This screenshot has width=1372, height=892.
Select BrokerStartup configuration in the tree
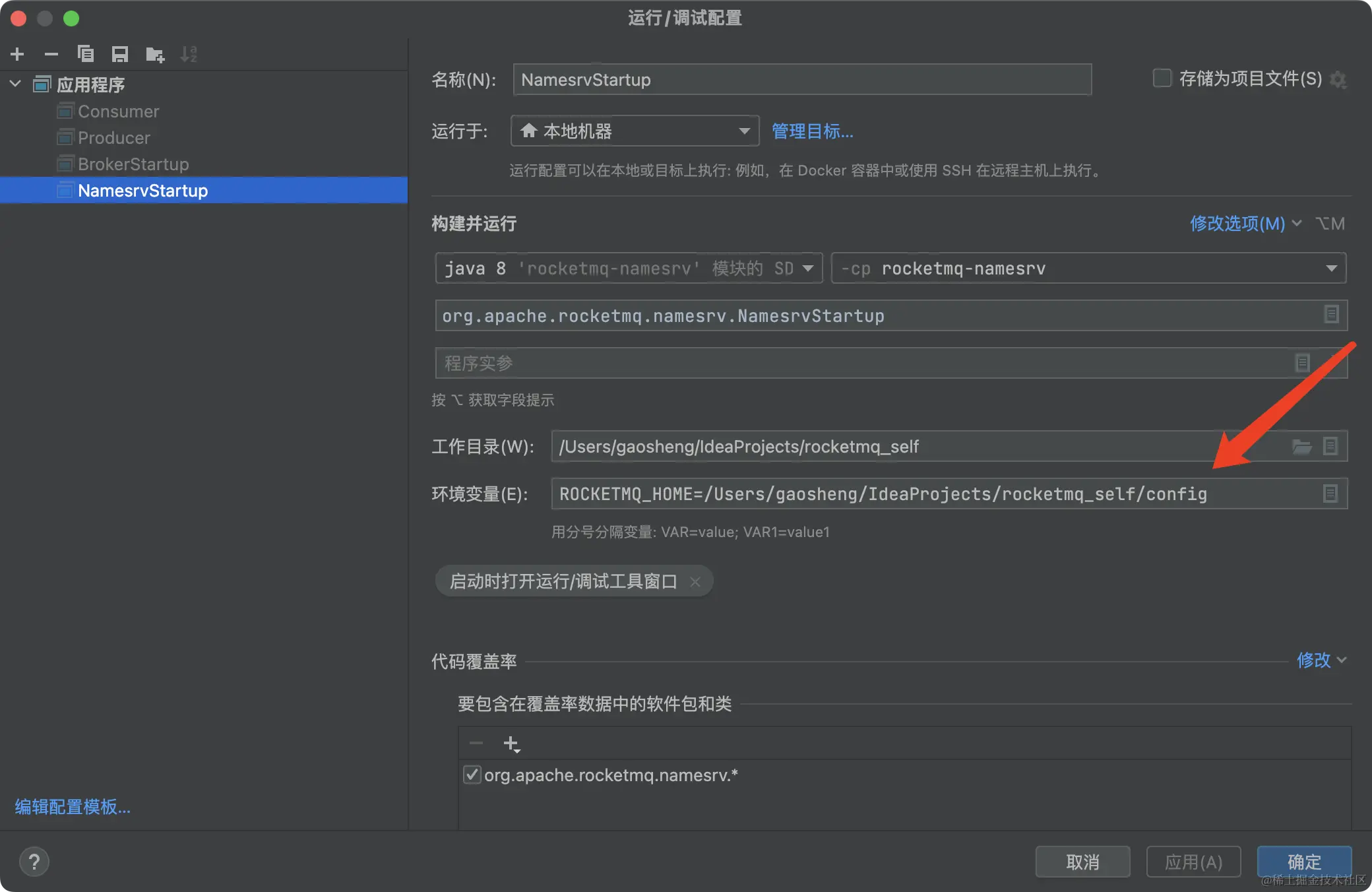click(133, 164)
